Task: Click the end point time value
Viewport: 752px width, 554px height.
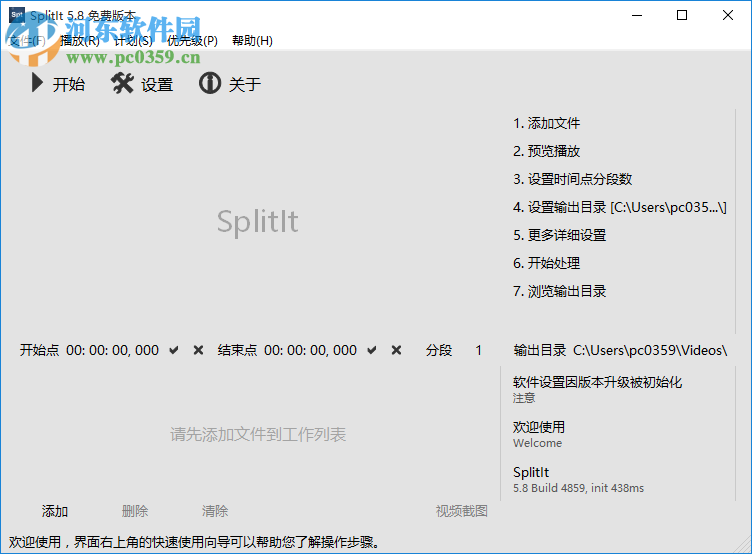Action: coord(310,351)
